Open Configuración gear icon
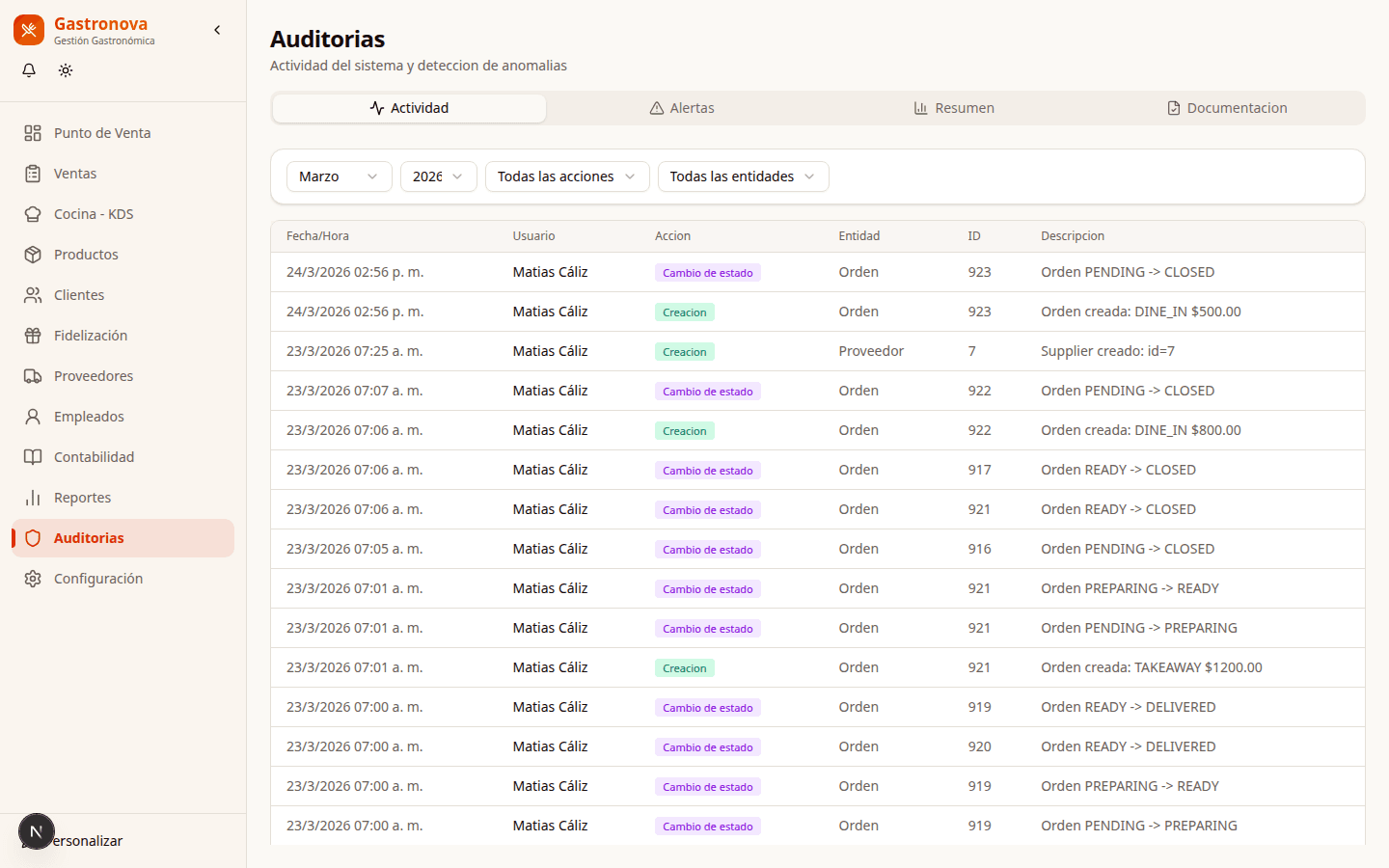 33,579
